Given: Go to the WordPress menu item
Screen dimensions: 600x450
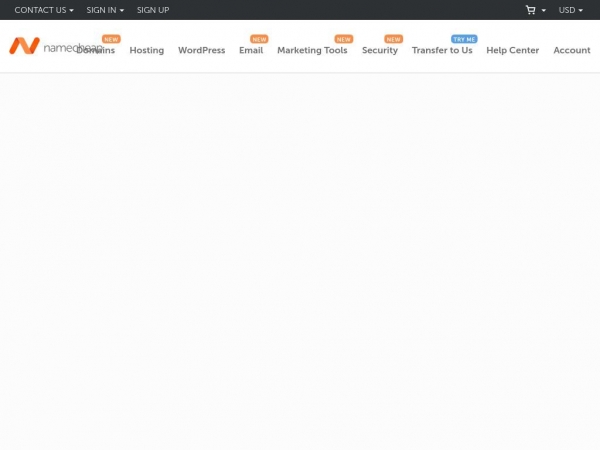Looking at the screenshot, I should (x=201, y=50).
